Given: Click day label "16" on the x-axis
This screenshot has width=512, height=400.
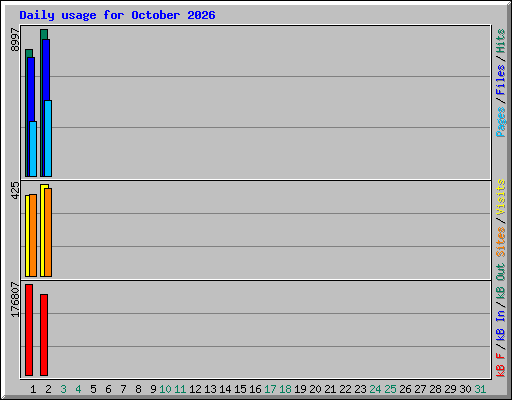Looking at the screenshot, I should coord(255,389).
